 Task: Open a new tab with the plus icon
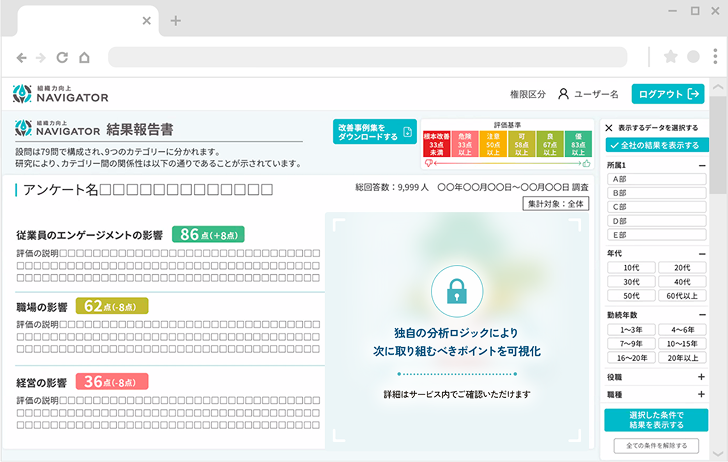click(176, 20)
